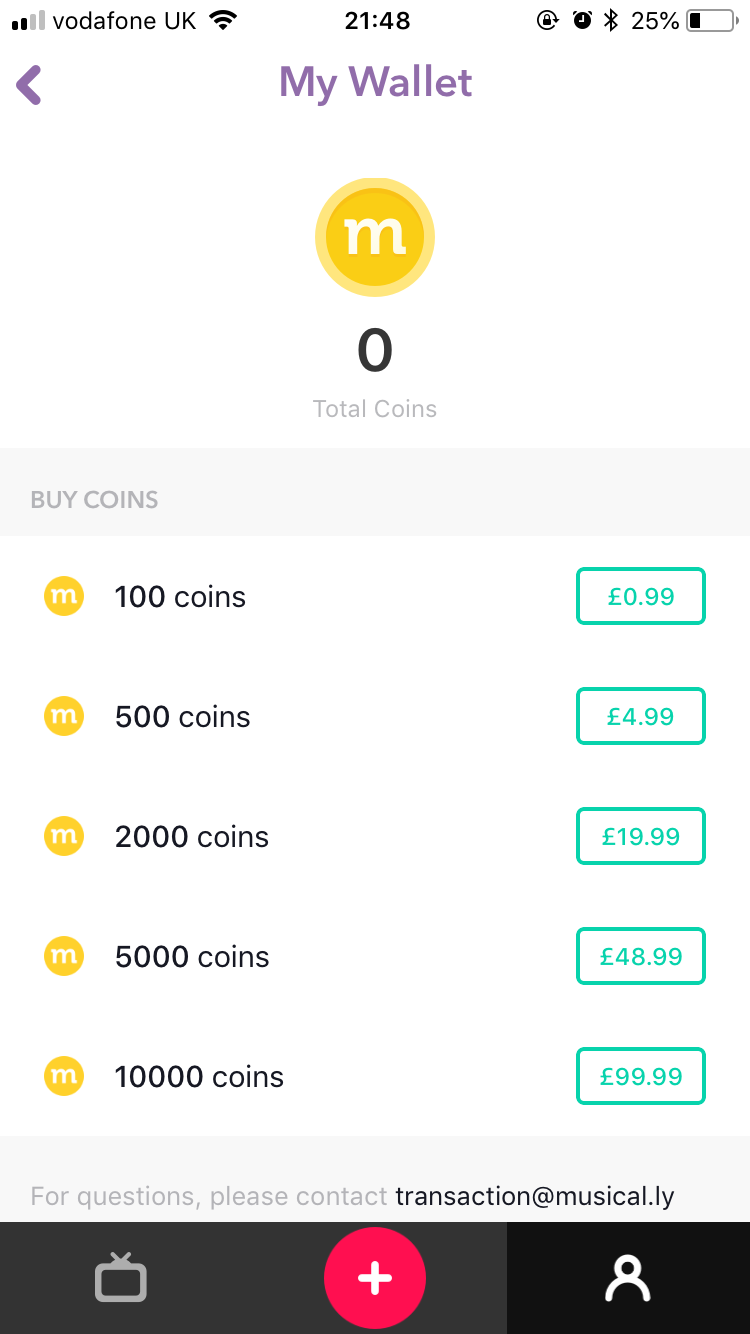750x1334 pixels.
Task: Tap the coin icon beside 5000 coins
Action: [64, 956]
